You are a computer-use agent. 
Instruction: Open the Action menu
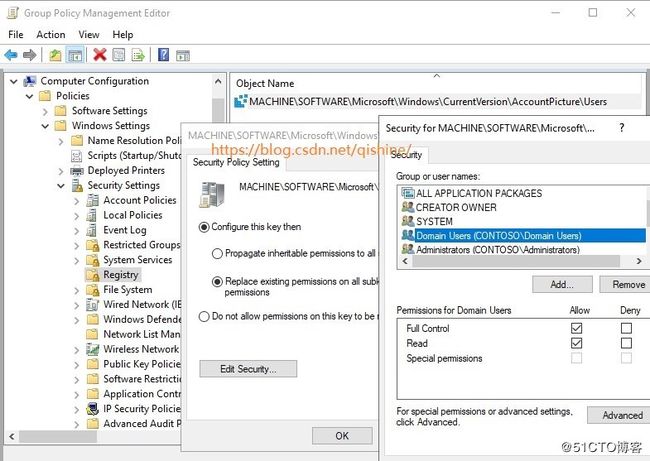pos(50,34)
